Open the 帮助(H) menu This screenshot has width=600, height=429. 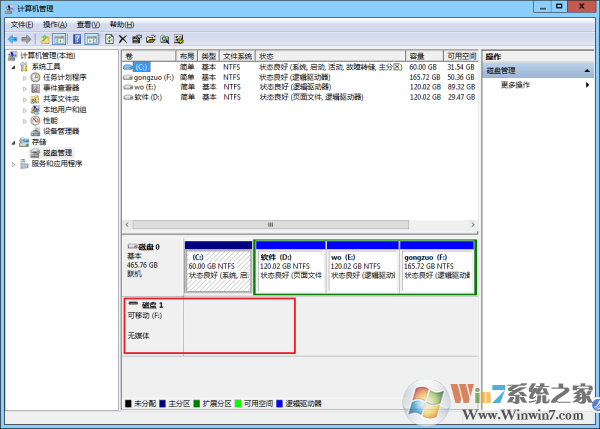pos(122,25)
